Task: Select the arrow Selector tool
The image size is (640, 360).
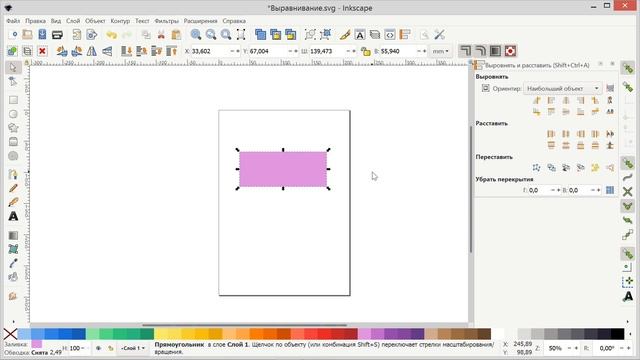Action: [13, 67]
